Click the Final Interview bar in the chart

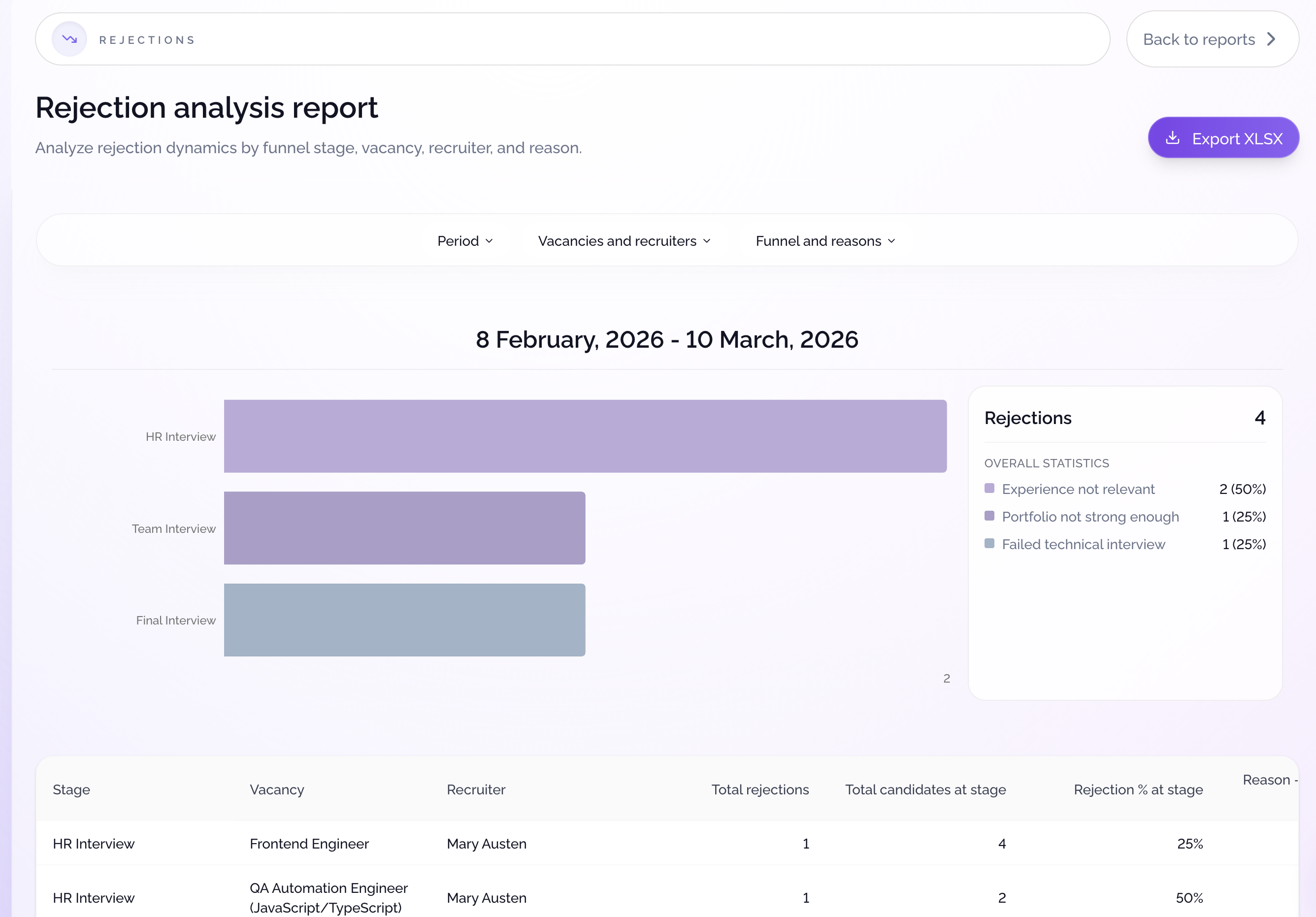(x=404, y=620)
